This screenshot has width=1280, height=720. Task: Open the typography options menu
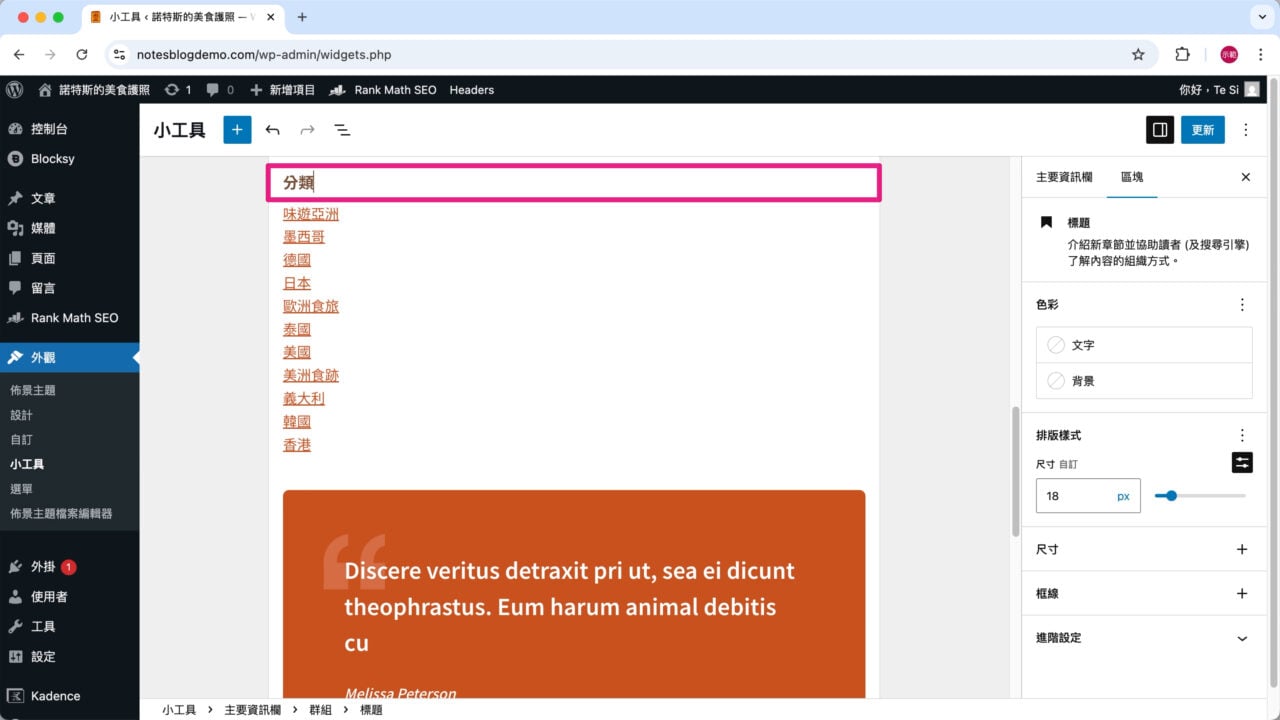(1241, 434)
